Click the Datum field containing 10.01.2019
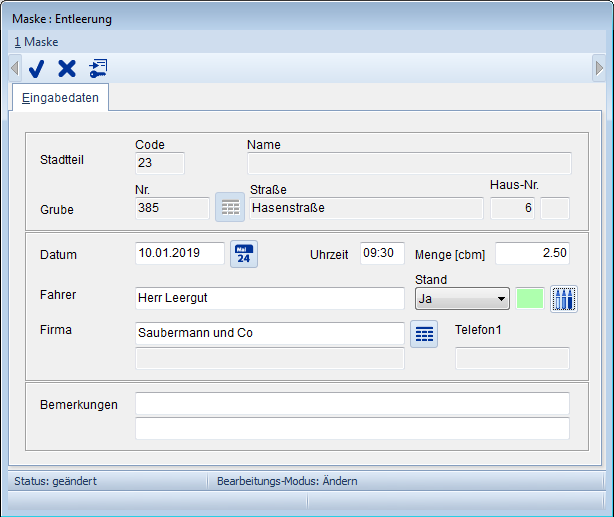Image resolution: width=614 pixels, height=517 pixels. point(179,254)
